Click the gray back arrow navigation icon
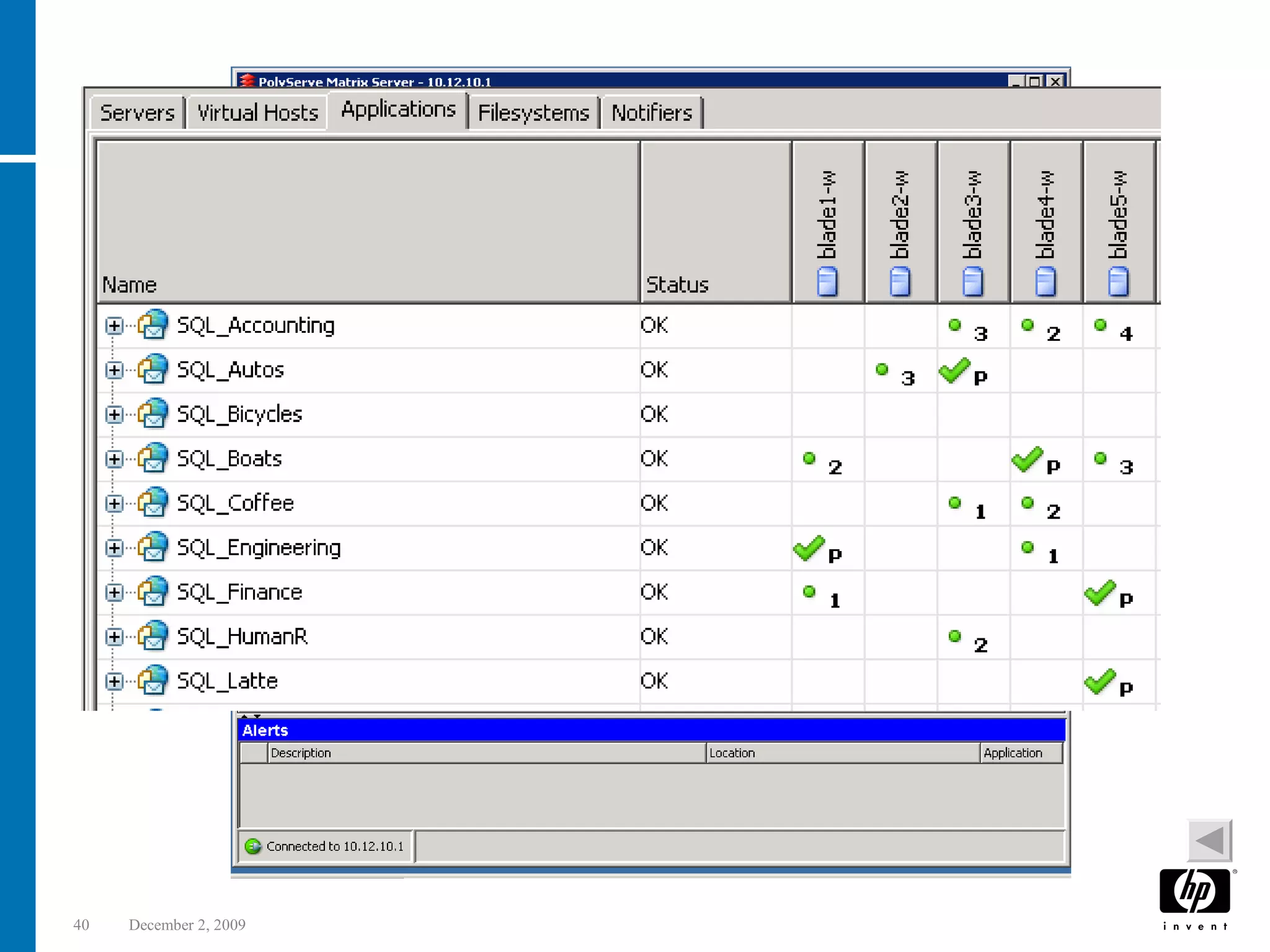This screenshot has width=1270, height=952. click(1209, 841)
